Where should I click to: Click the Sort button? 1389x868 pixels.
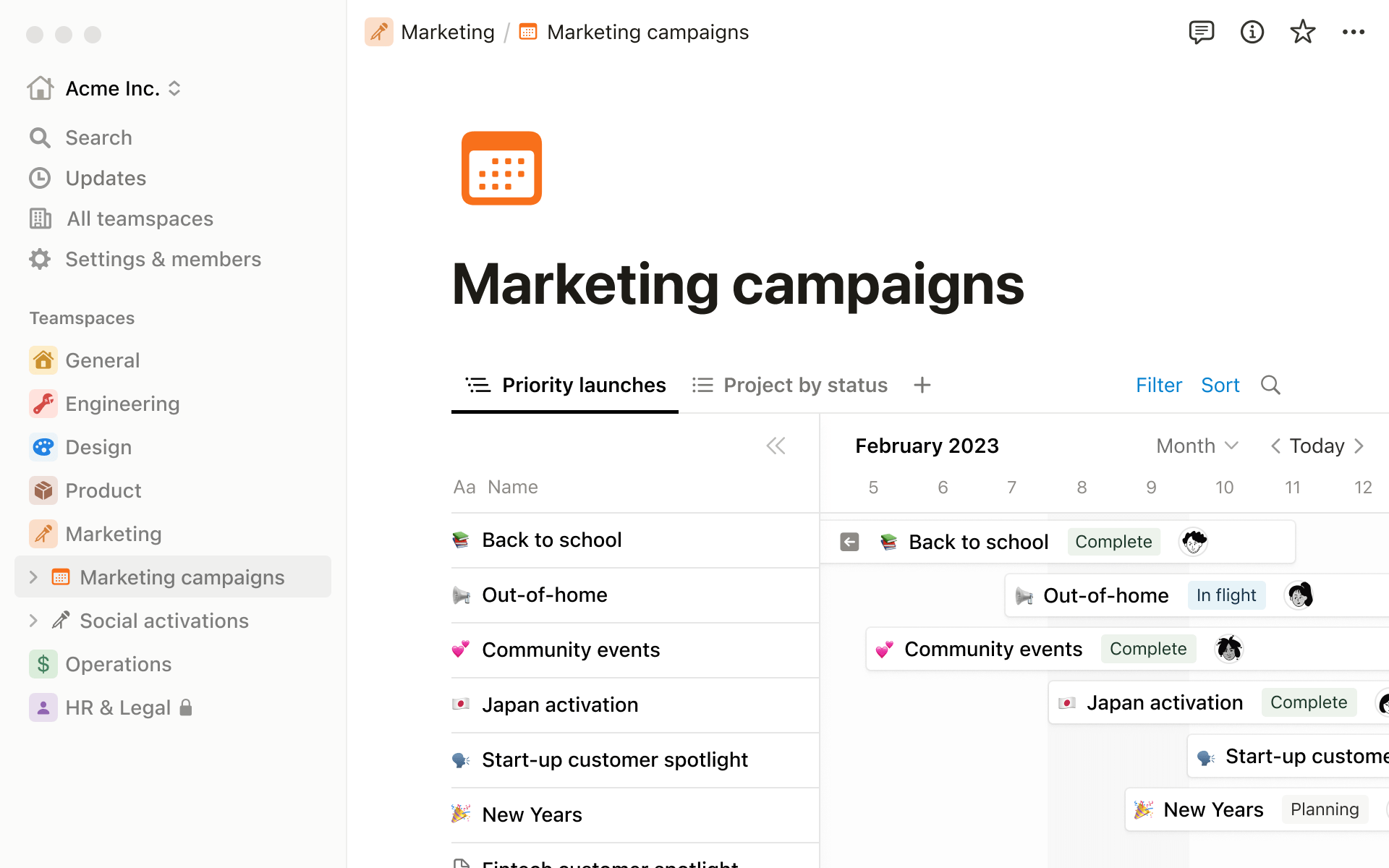point(1220,385)
